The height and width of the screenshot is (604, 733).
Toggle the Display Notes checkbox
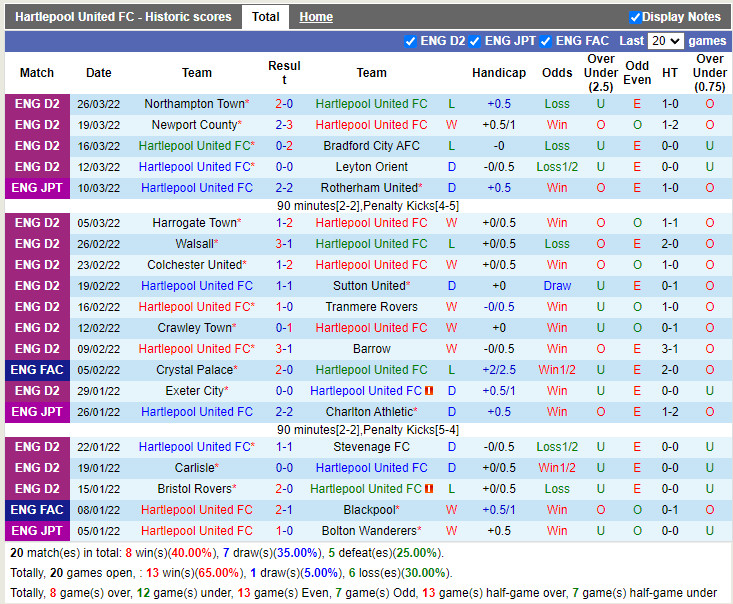(x=635, y=17)
